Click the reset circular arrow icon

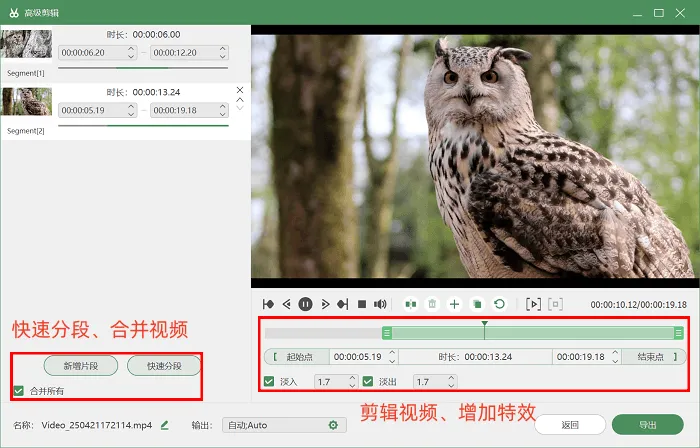click(500, 304)
